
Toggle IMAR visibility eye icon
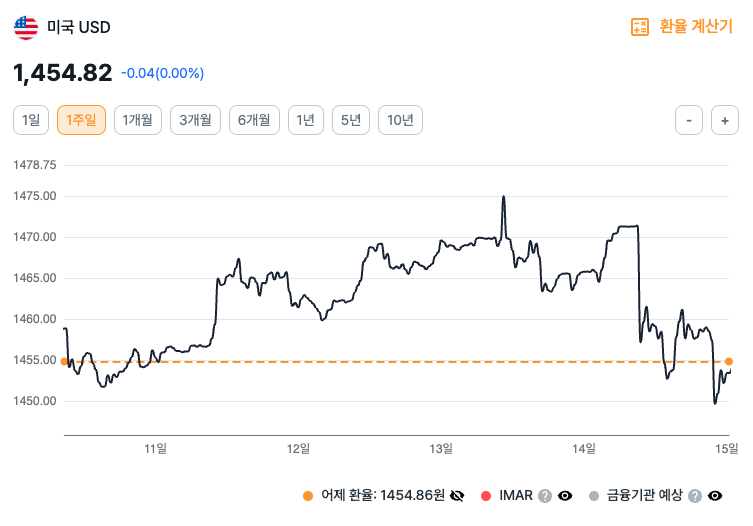[565, 495]
